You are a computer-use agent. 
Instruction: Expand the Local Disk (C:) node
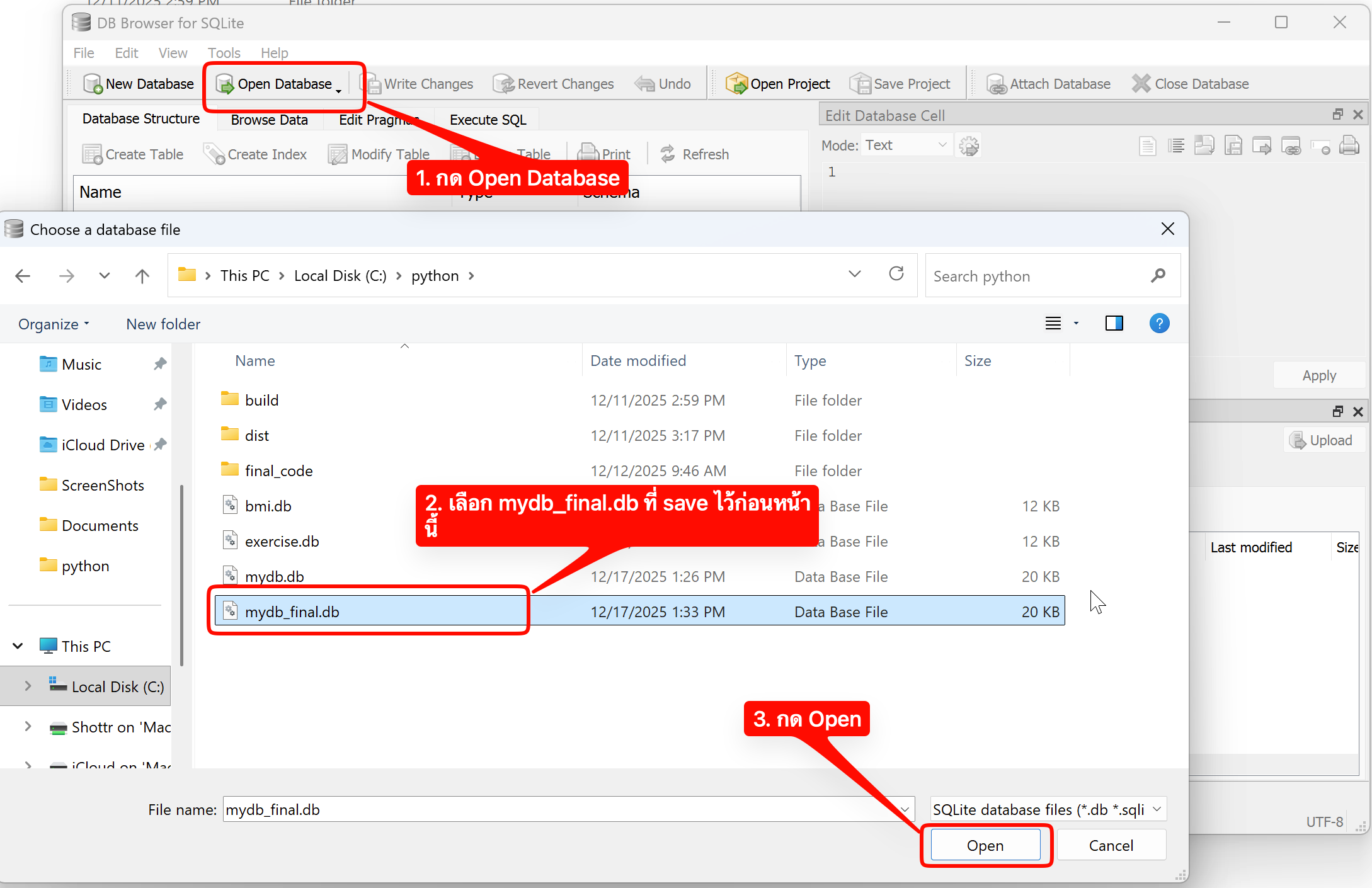click(x=28, y=686)
